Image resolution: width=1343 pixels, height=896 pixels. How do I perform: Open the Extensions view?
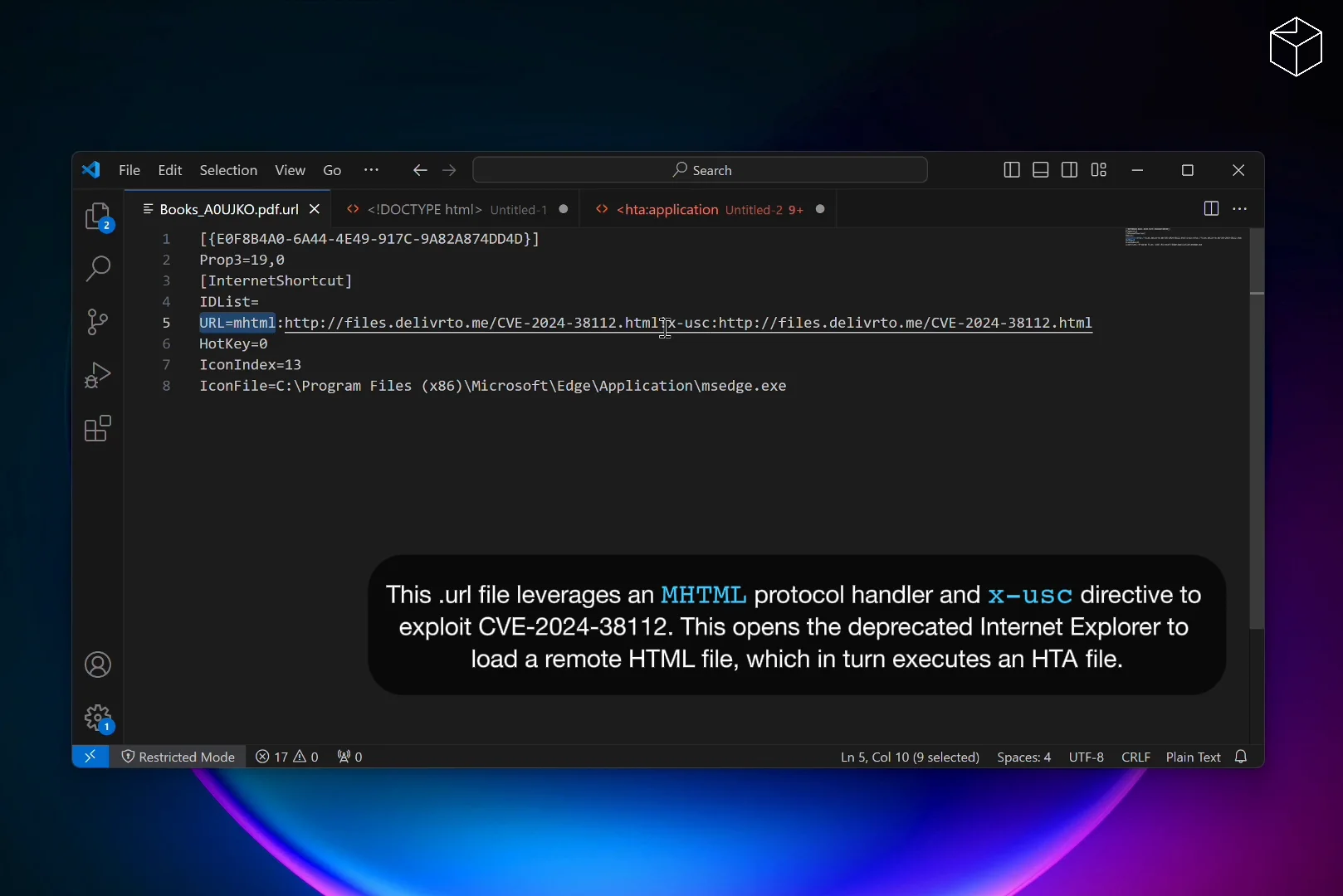(97, 429)
